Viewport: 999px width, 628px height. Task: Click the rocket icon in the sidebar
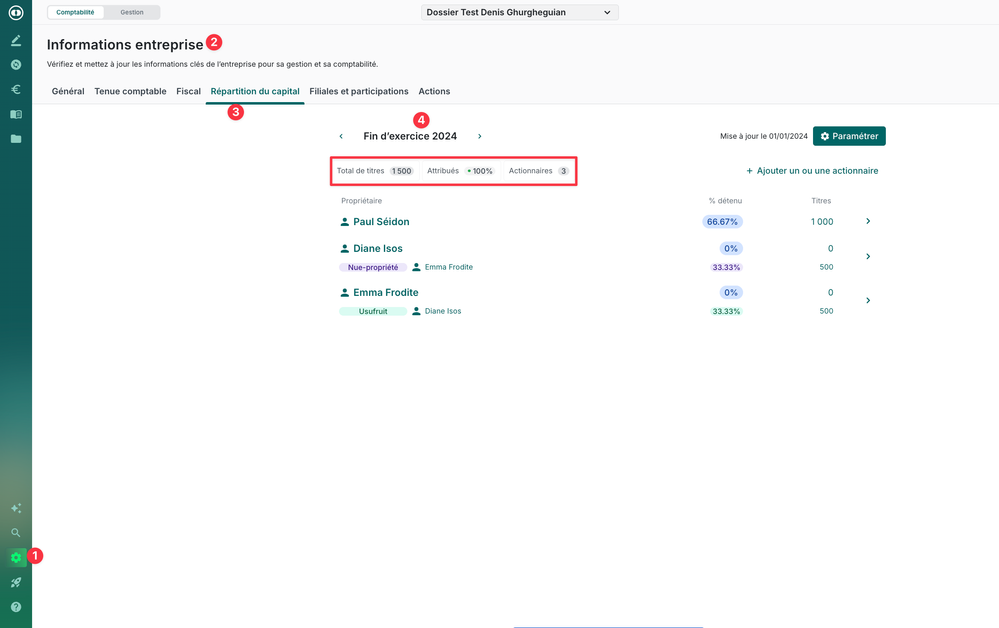click(x=16, y=582)
